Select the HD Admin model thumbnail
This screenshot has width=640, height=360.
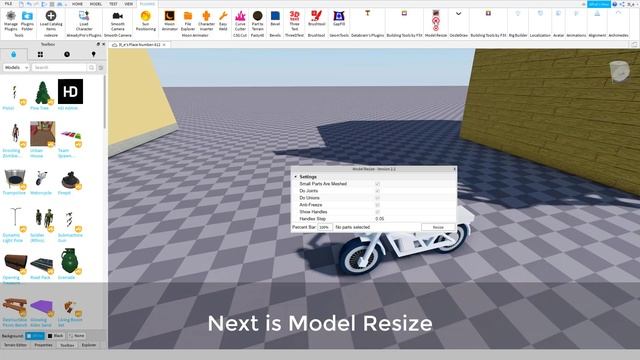pos(70,91)
